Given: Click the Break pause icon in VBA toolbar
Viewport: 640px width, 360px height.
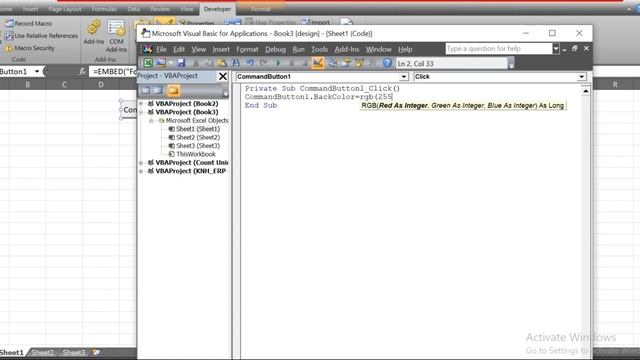Looking at the screenshot, I should pyautogui.click(x=291, y=63).
